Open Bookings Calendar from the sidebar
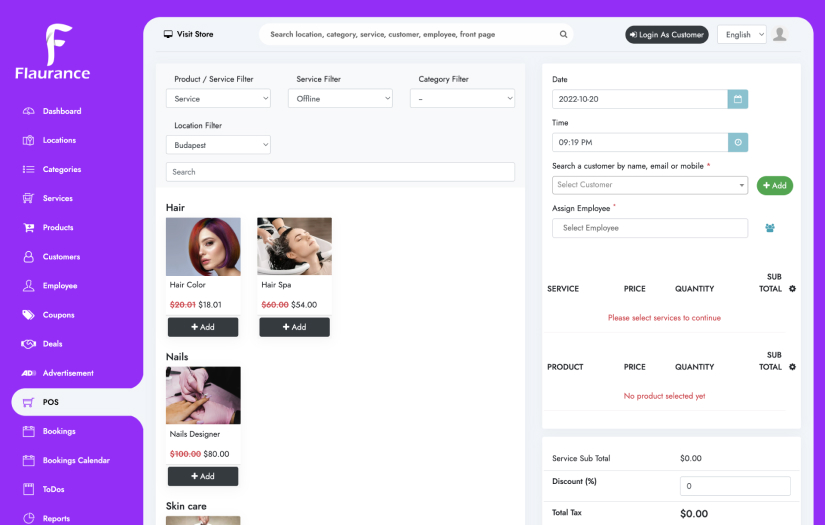 coord(76,460)
